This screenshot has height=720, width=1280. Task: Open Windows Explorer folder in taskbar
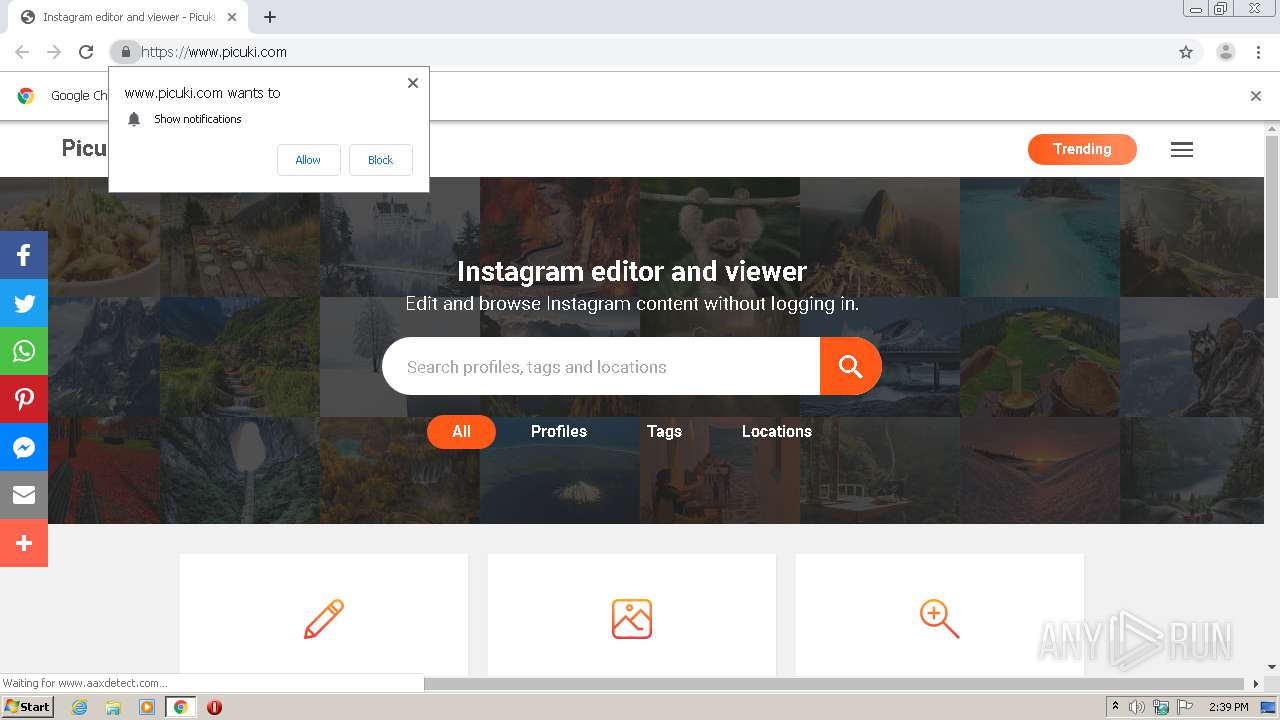113,707
